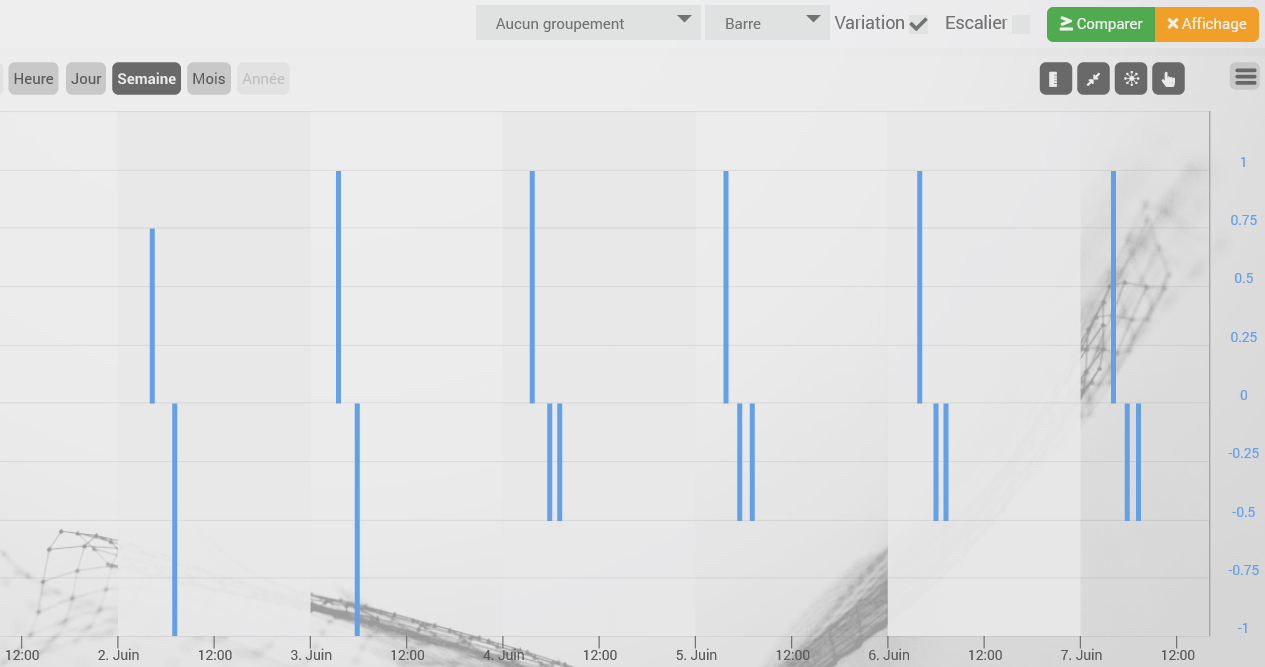
Task: Click the green Comparer button
Action: [x=1101, y=24]
